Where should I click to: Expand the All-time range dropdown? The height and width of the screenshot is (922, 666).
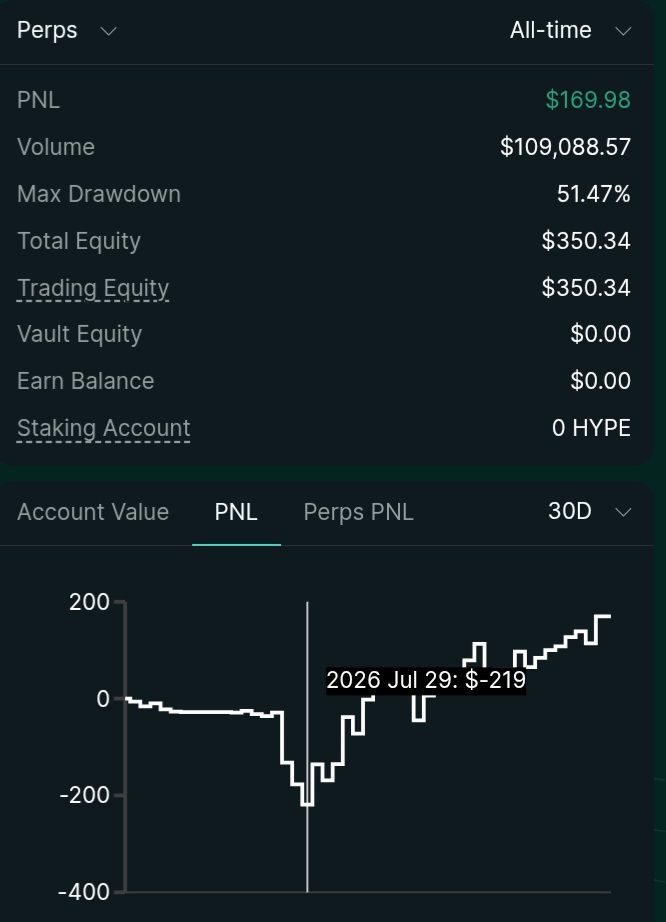[x=570, y=31]
